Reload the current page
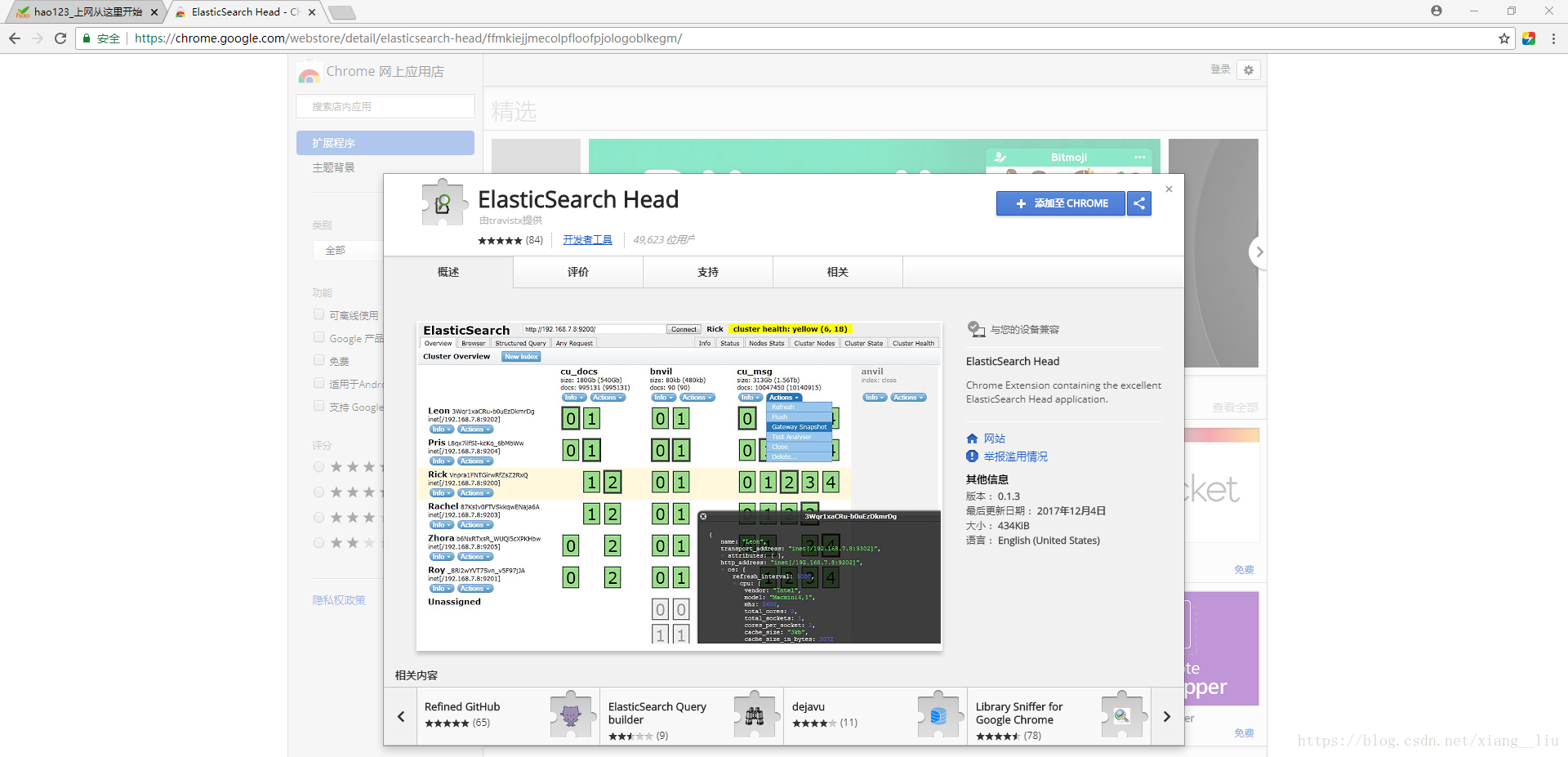Viewport: 1568px width, 757px height. (x=60, y=38)
